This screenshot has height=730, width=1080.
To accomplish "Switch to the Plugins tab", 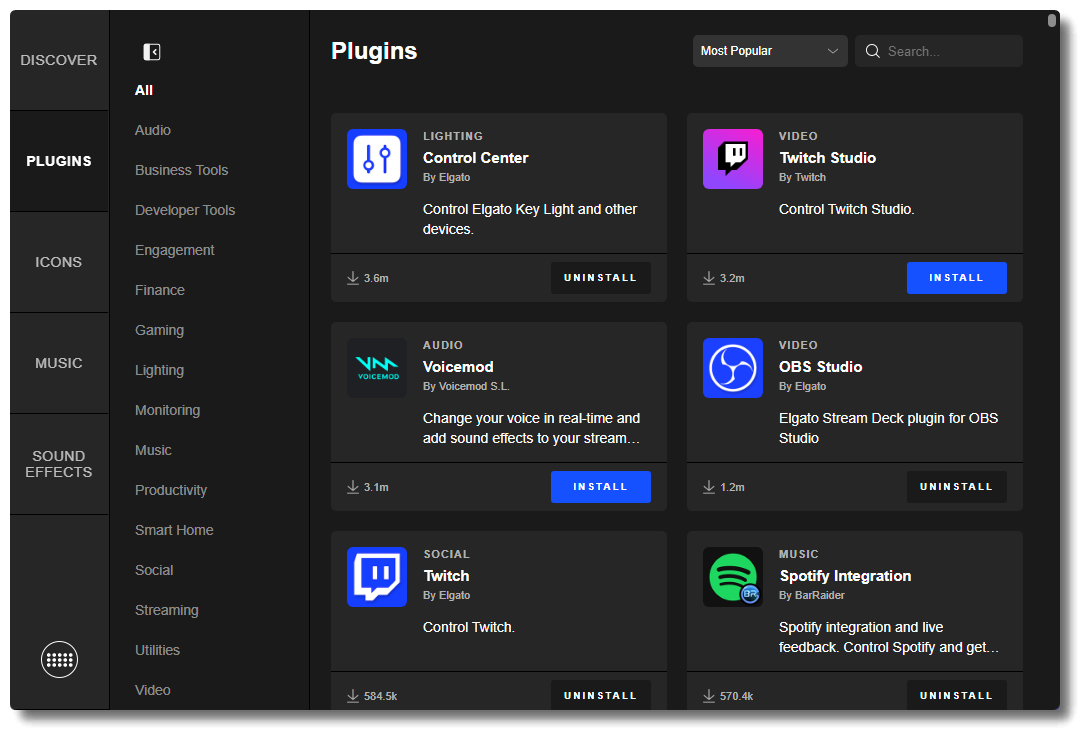I will click(59, 161).
